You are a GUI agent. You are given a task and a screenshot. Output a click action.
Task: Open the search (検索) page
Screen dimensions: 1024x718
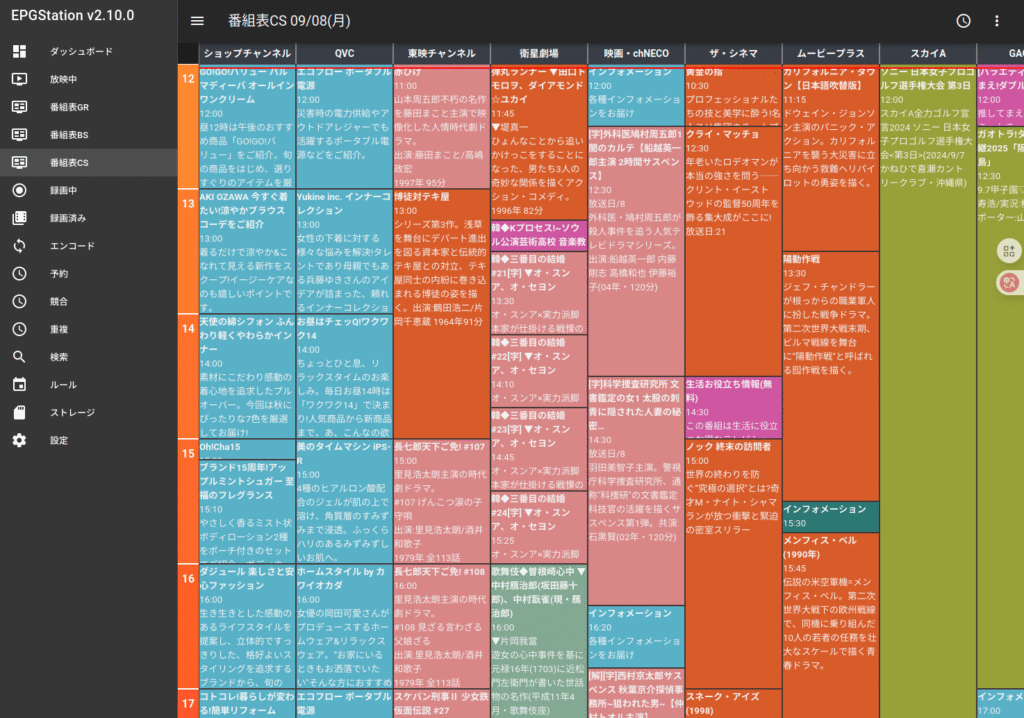(59, 357)
